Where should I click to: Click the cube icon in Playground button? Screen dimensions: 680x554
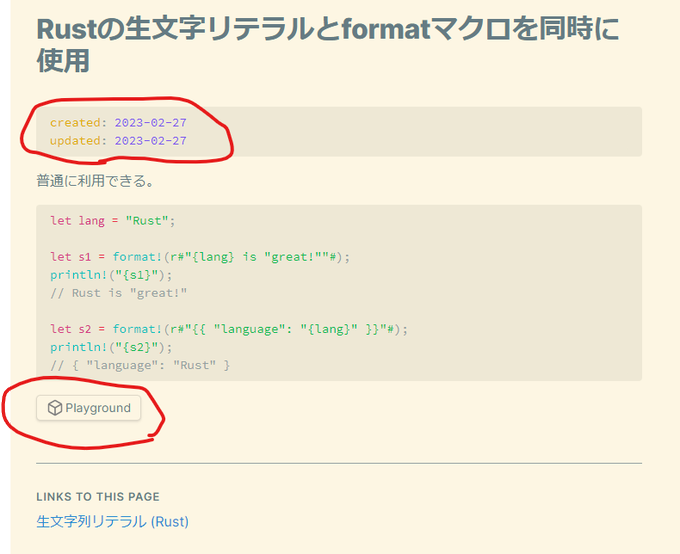(55, 408)
